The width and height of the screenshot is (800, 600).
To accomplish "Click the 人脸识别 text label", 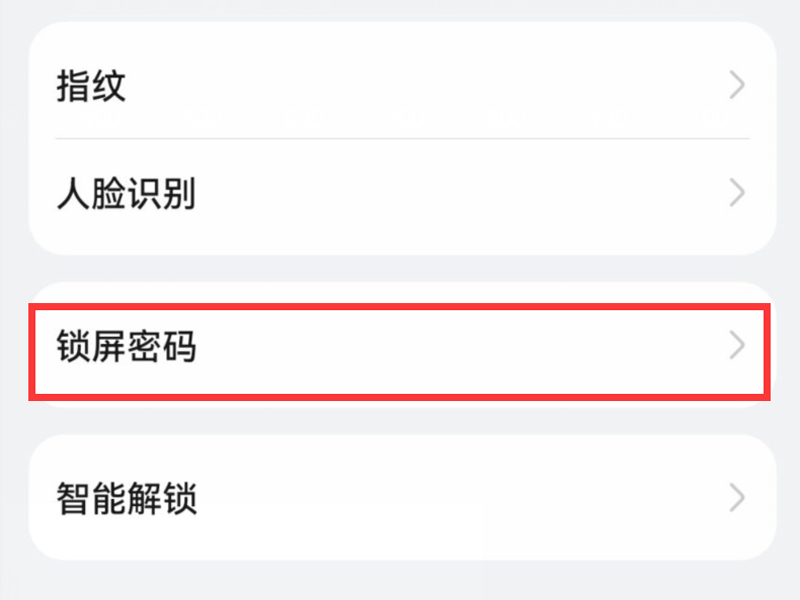I will point(125,192).
